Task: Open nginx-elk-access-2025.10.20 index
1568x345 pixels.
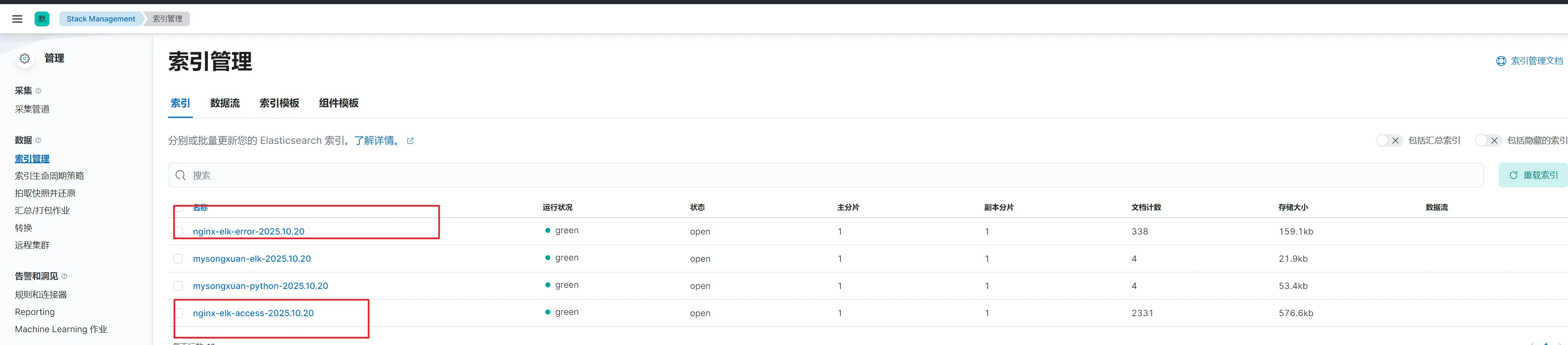Action: (253, 313)
